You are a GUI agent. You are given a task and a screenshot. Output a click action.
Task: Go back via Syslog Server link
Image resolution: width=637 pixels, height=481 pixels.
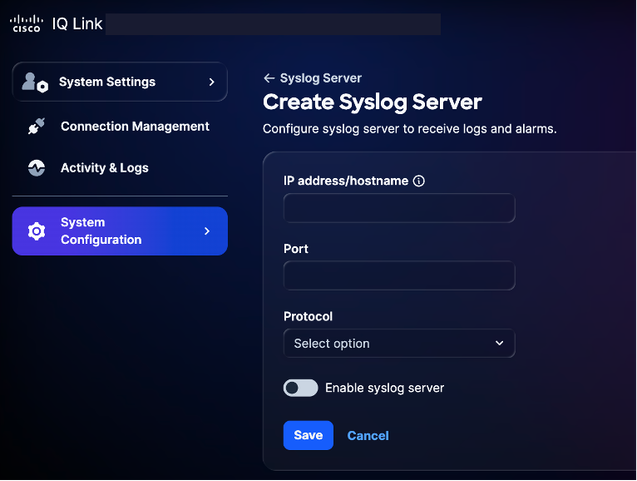pyautogui.click(x=321, y=78)
